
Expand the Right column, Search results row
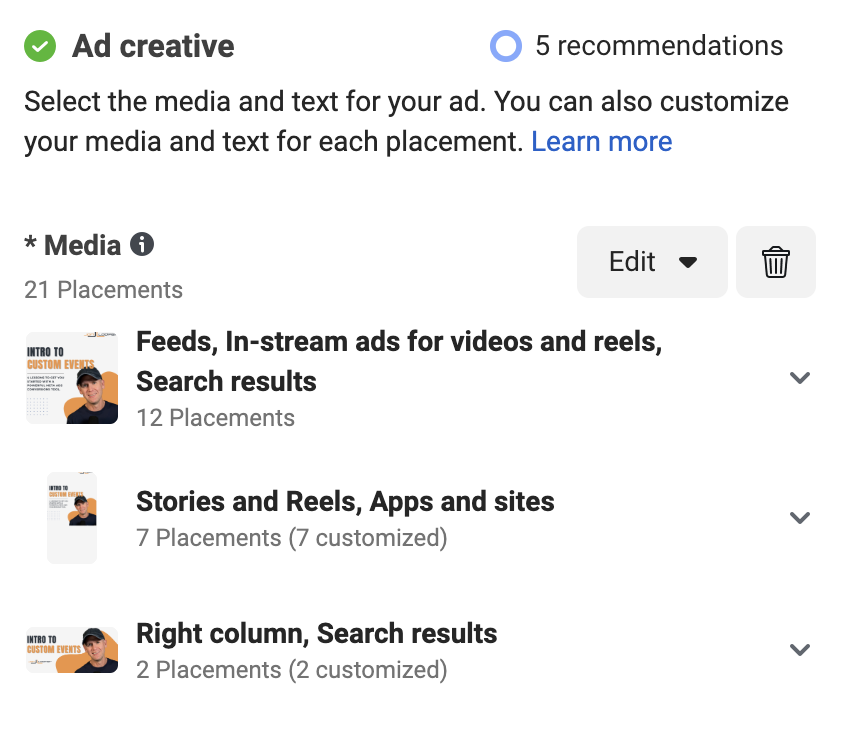coord(799,649)
